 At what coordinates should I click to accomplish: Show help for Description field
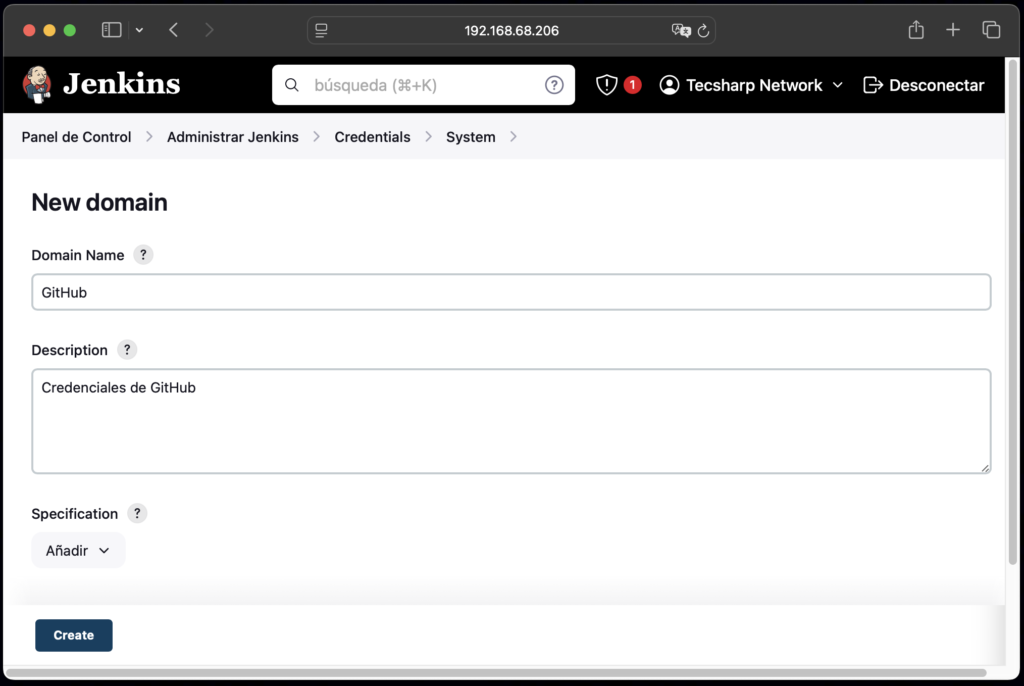(x=127, y=350)
